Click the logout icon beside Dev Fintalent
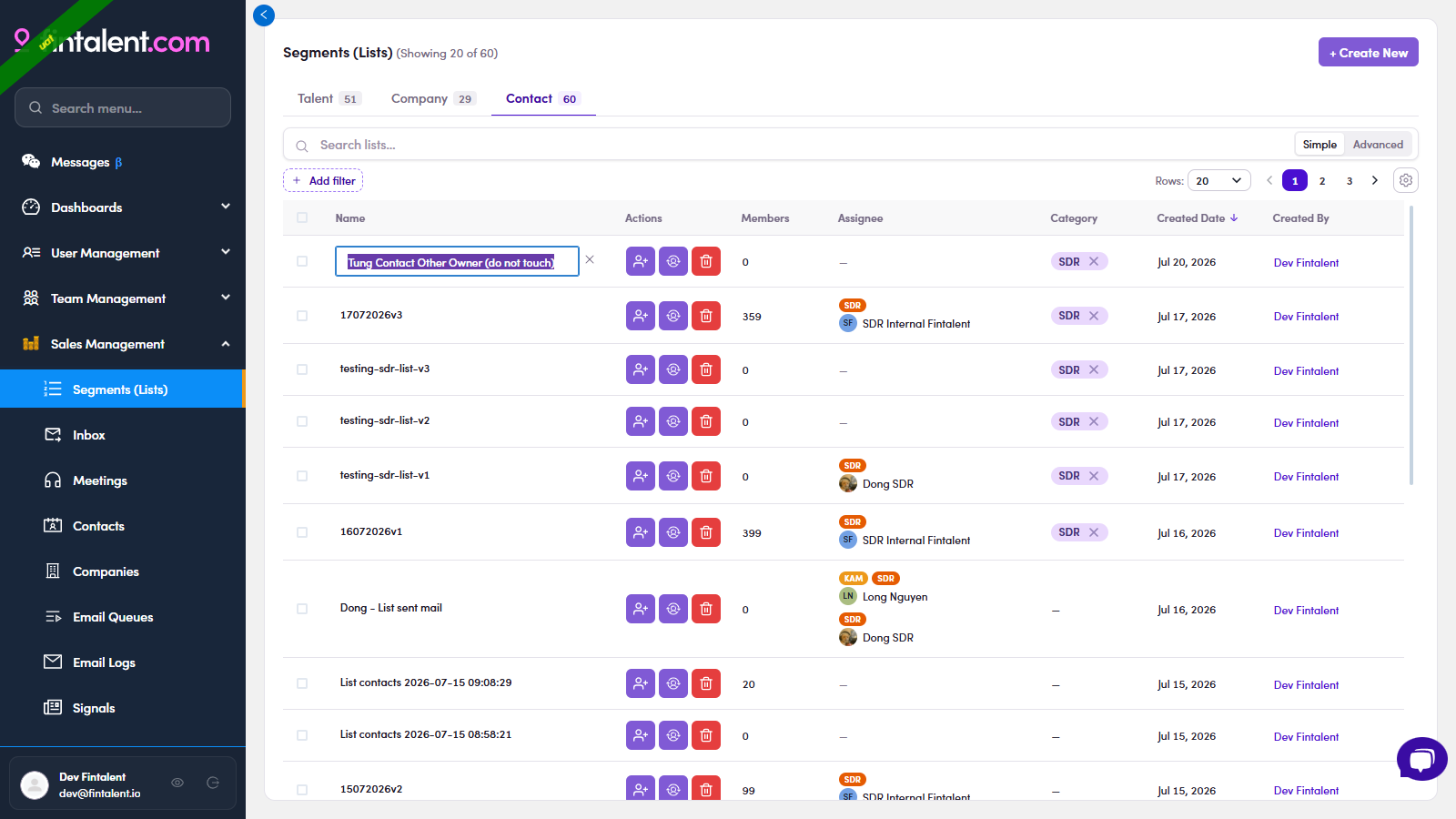The image size is (1456, 819). 213,783
